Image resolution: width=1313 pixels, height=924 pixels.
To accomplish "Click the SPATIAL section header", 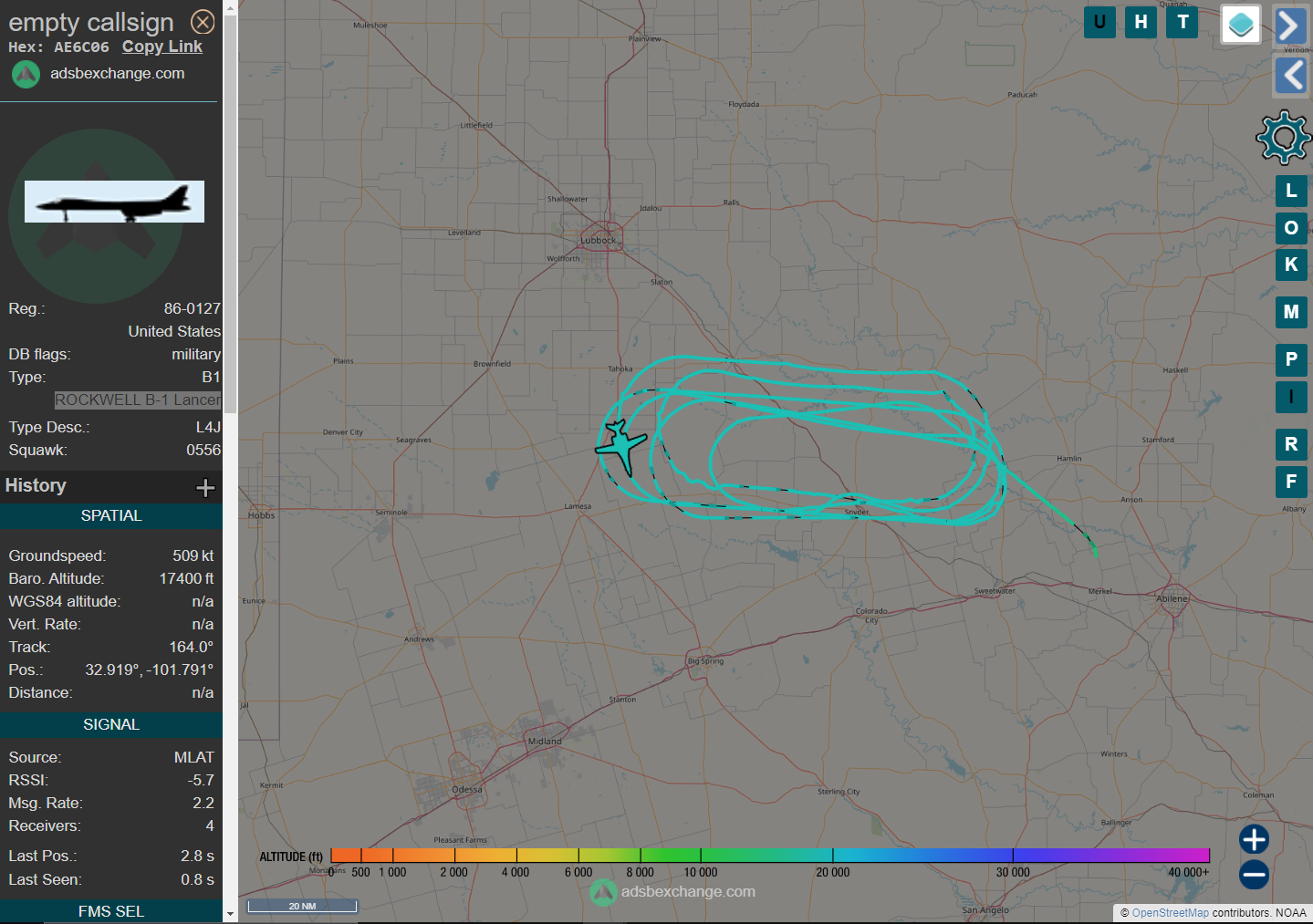I will pyautogui.click(x=111, y=516).
